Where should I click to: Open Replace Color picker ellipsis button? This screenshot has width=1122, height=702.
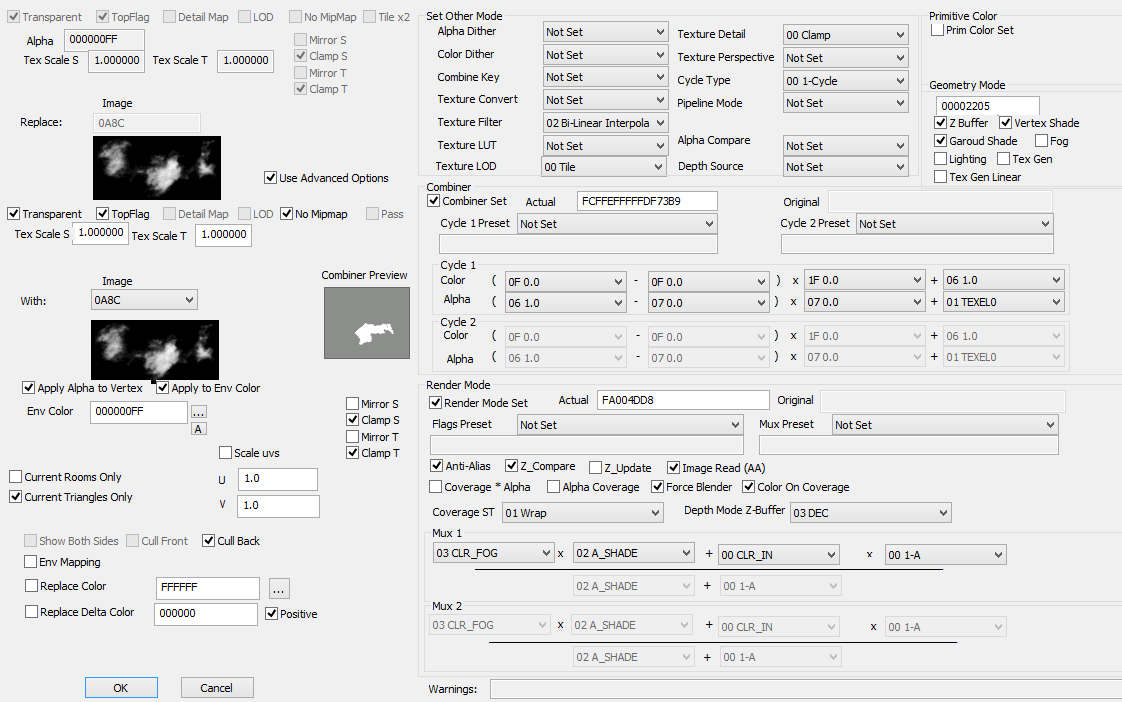(x=279, y=589)
